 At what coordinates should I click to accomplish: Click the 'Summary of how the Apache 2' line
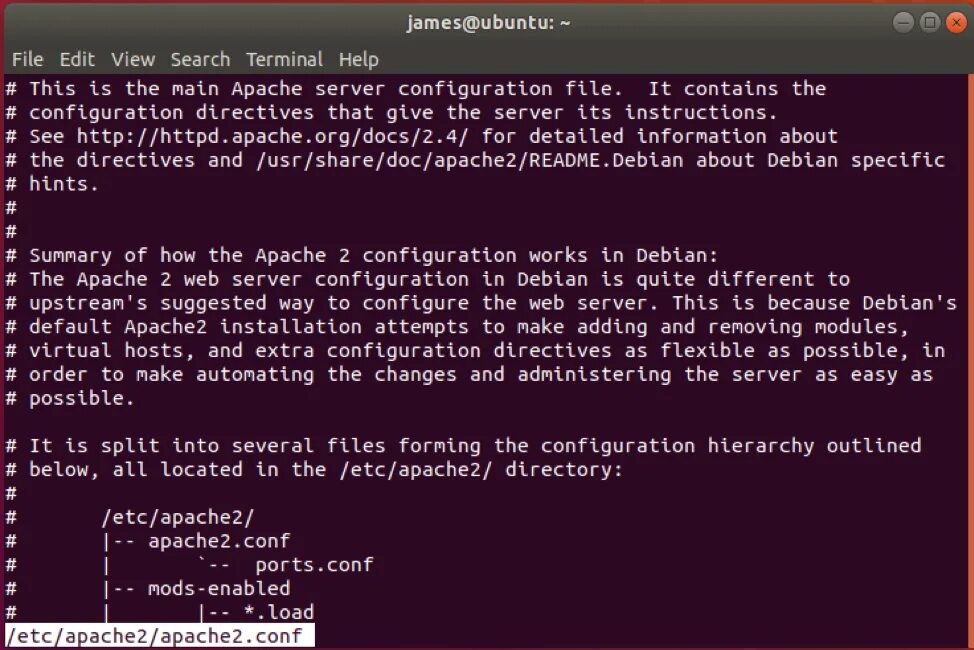click(362, 255)
